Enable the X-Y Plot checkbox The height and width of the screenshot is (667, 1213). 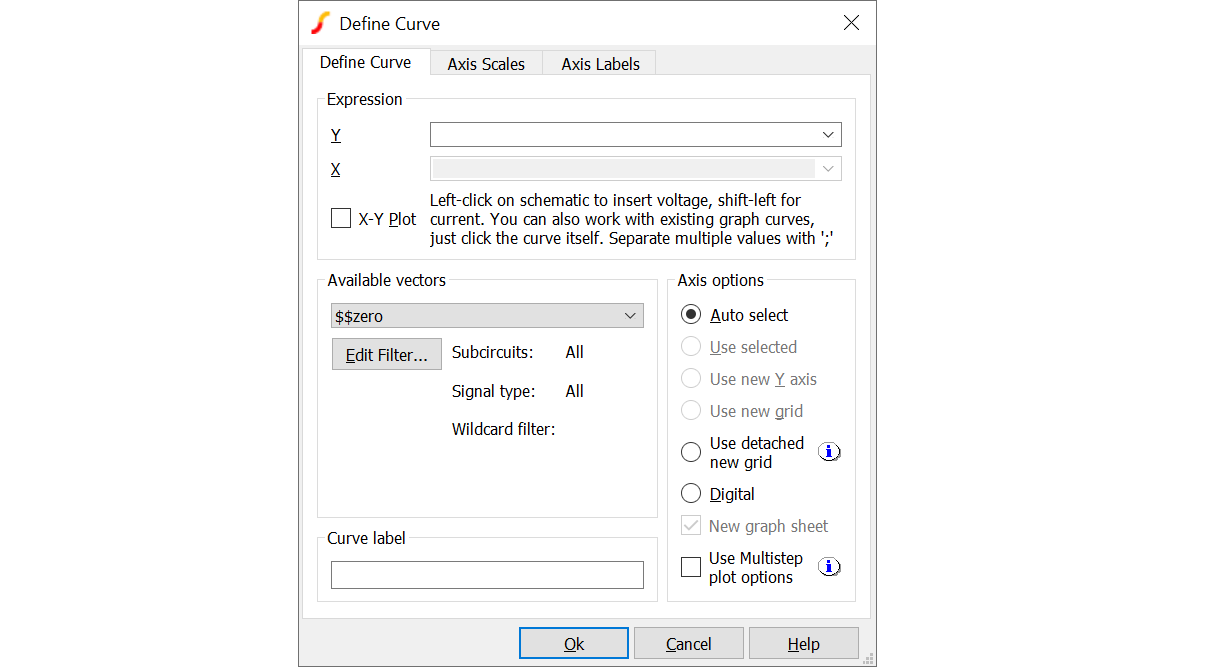point(341,218)
